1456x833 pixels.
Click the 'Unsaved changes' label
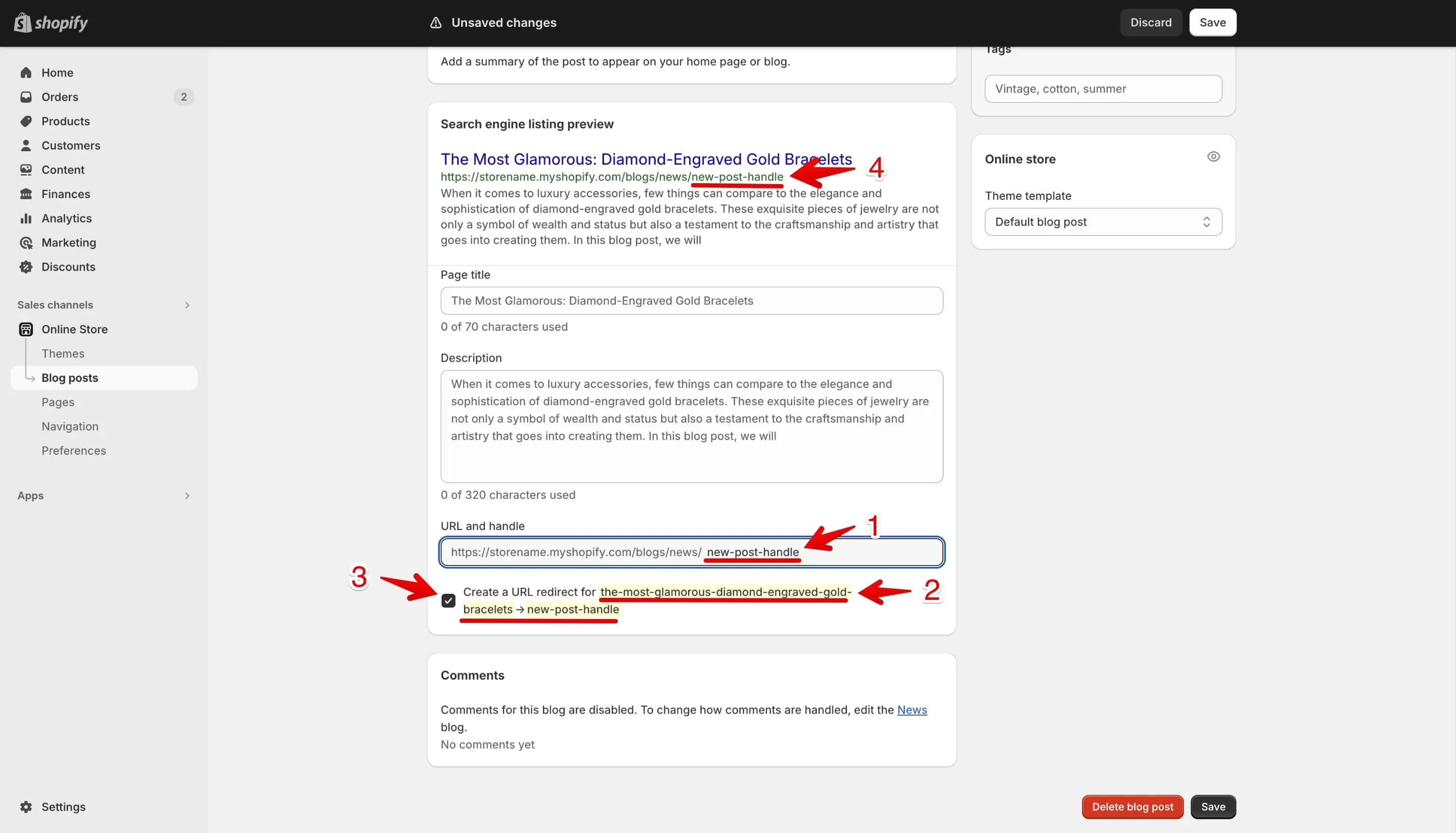(504, 22)
